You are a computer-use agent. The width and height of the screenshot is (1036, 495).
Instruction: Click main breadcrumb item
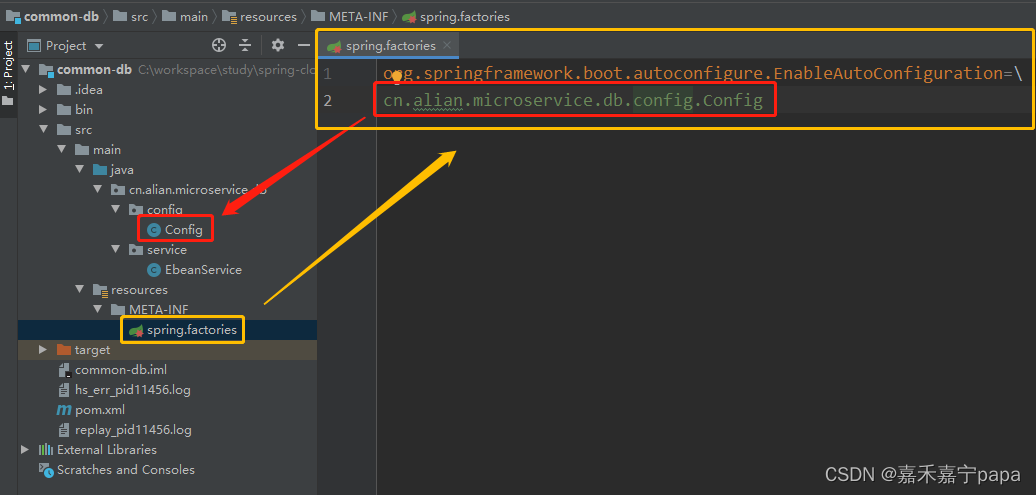click(186, 17)
